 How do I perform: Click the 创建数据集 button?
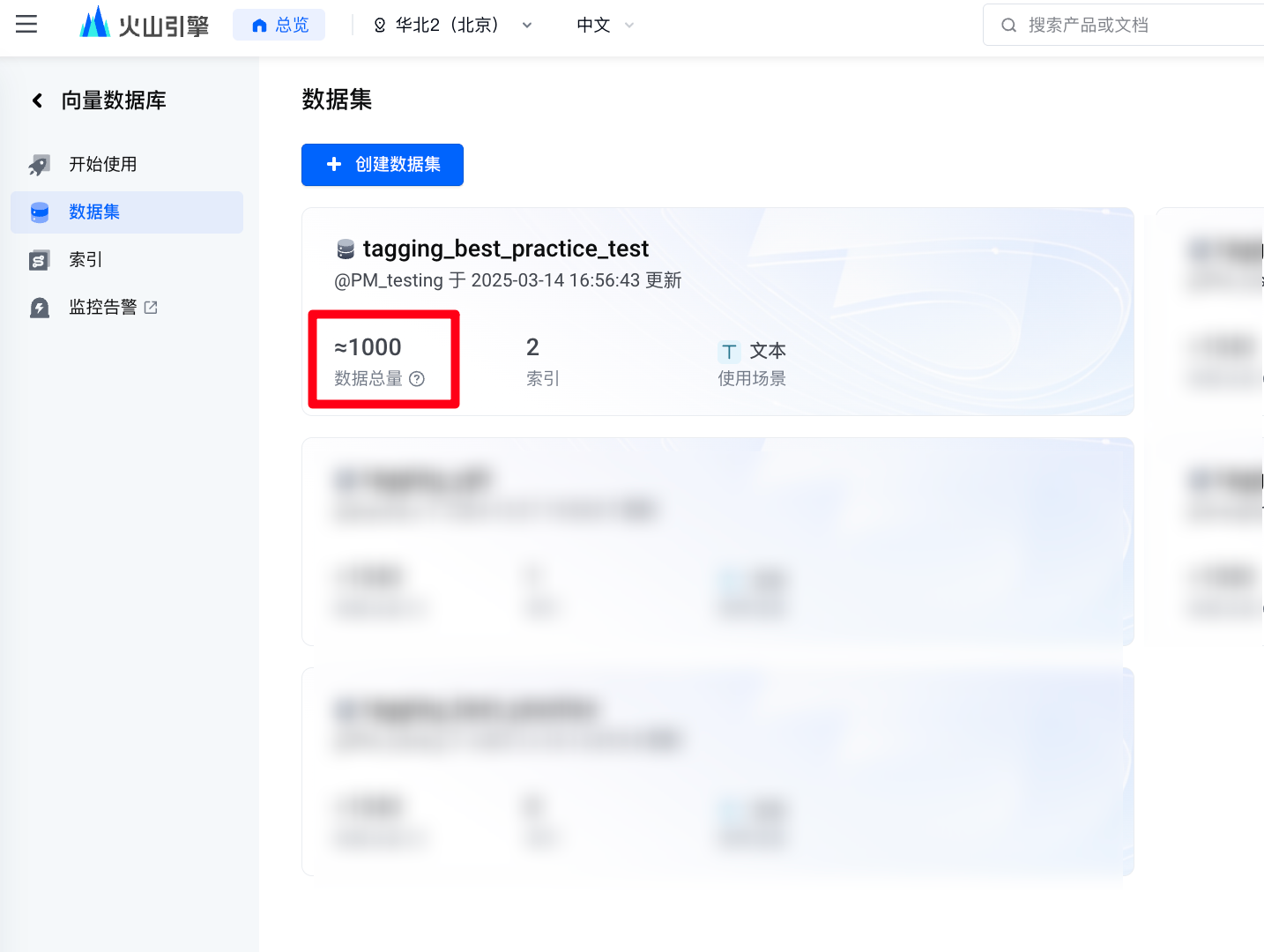point(383,165)
